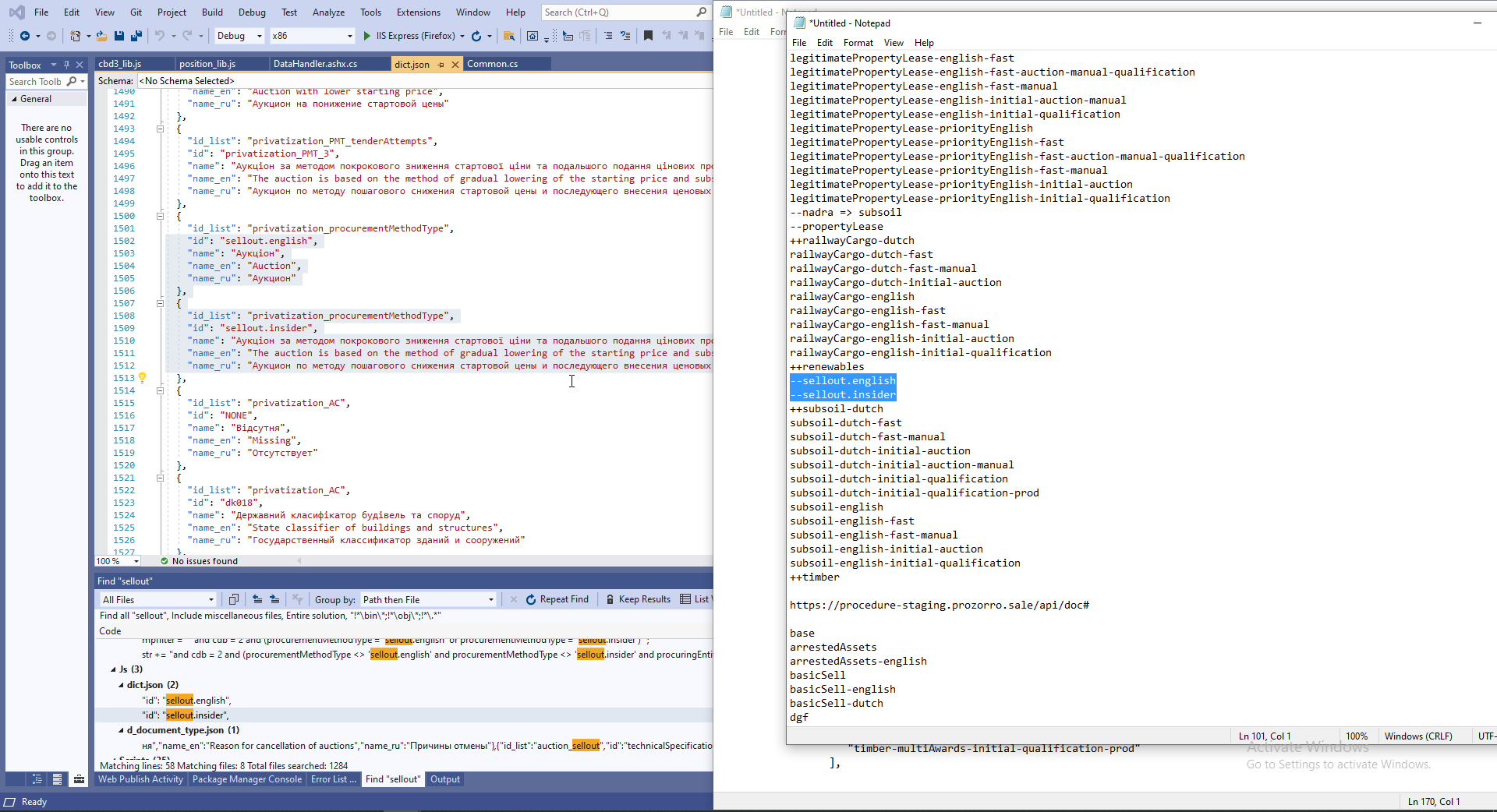Click the Toolbox search magnifier icon
The width and height of the screenshot is (1497, 812).
72,81
